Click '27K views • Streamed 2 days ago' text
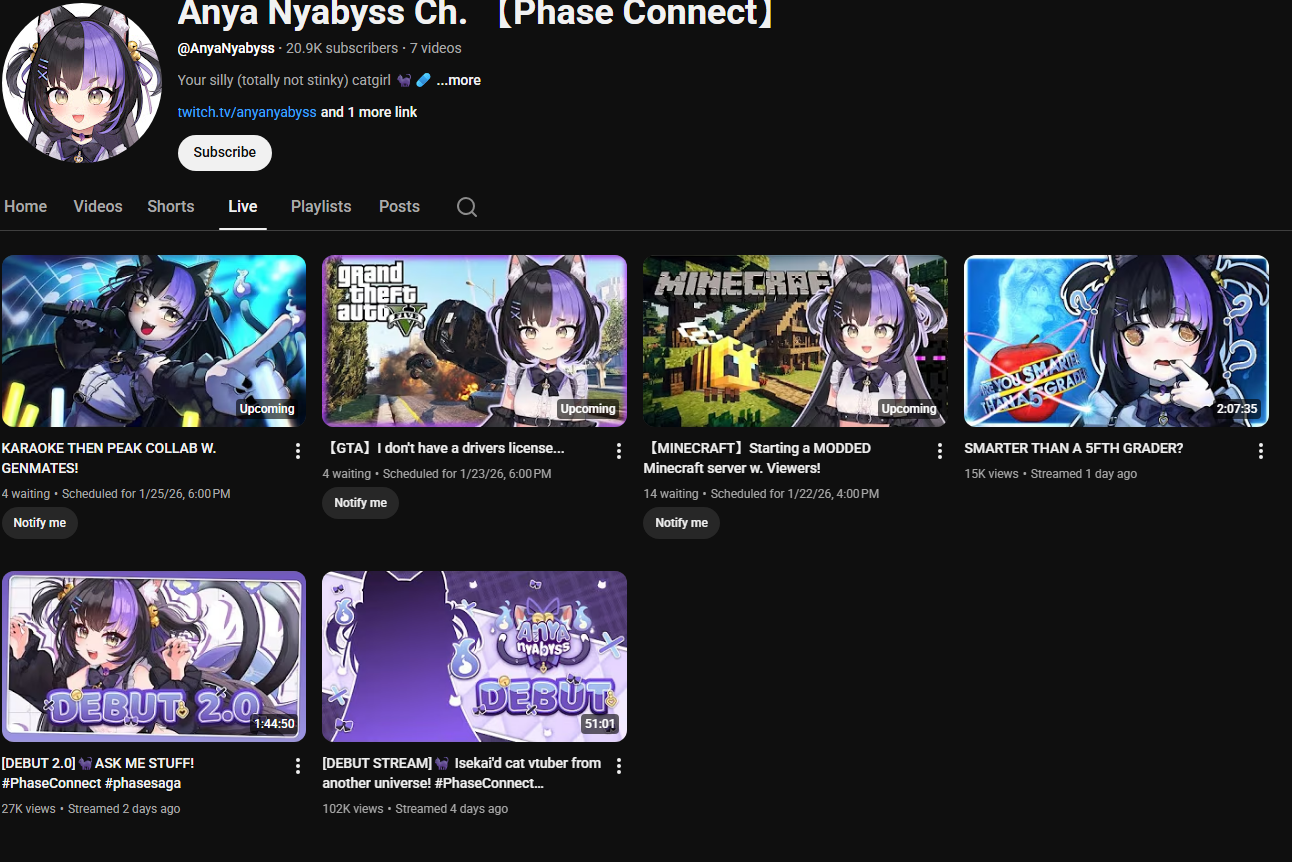Viewport: 1292px width, 862px height. (91, 809)
